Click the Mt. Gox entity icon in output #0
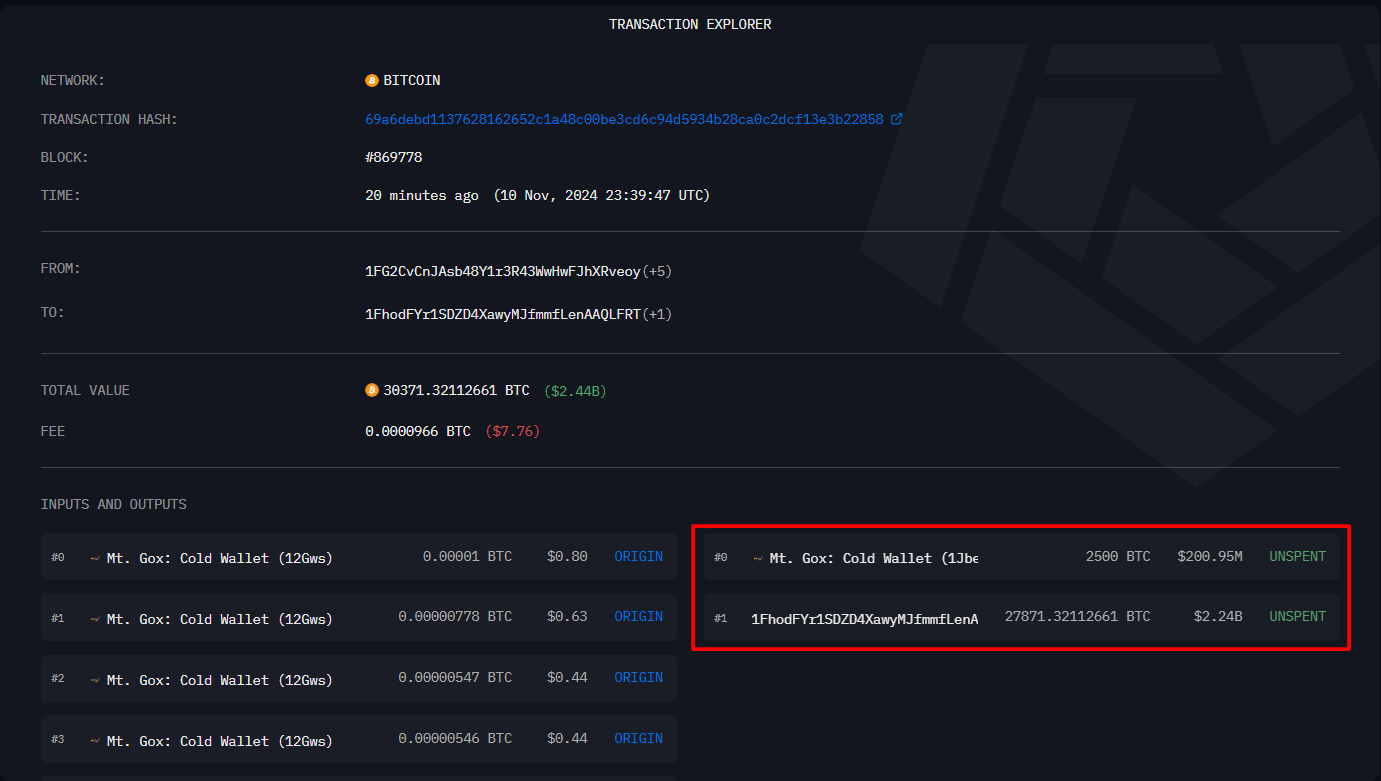Image resolution: width=1381 pixels, height=781 pixels. [x=758, y=558]
